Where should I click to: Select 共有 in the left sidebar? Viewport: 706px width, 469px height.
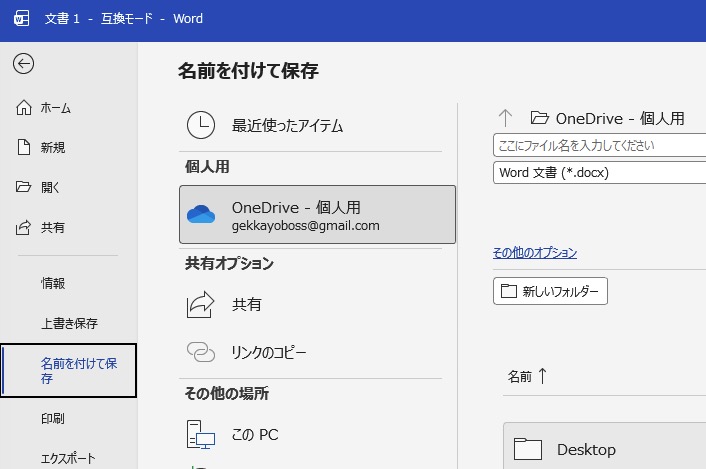click(53, 227)
